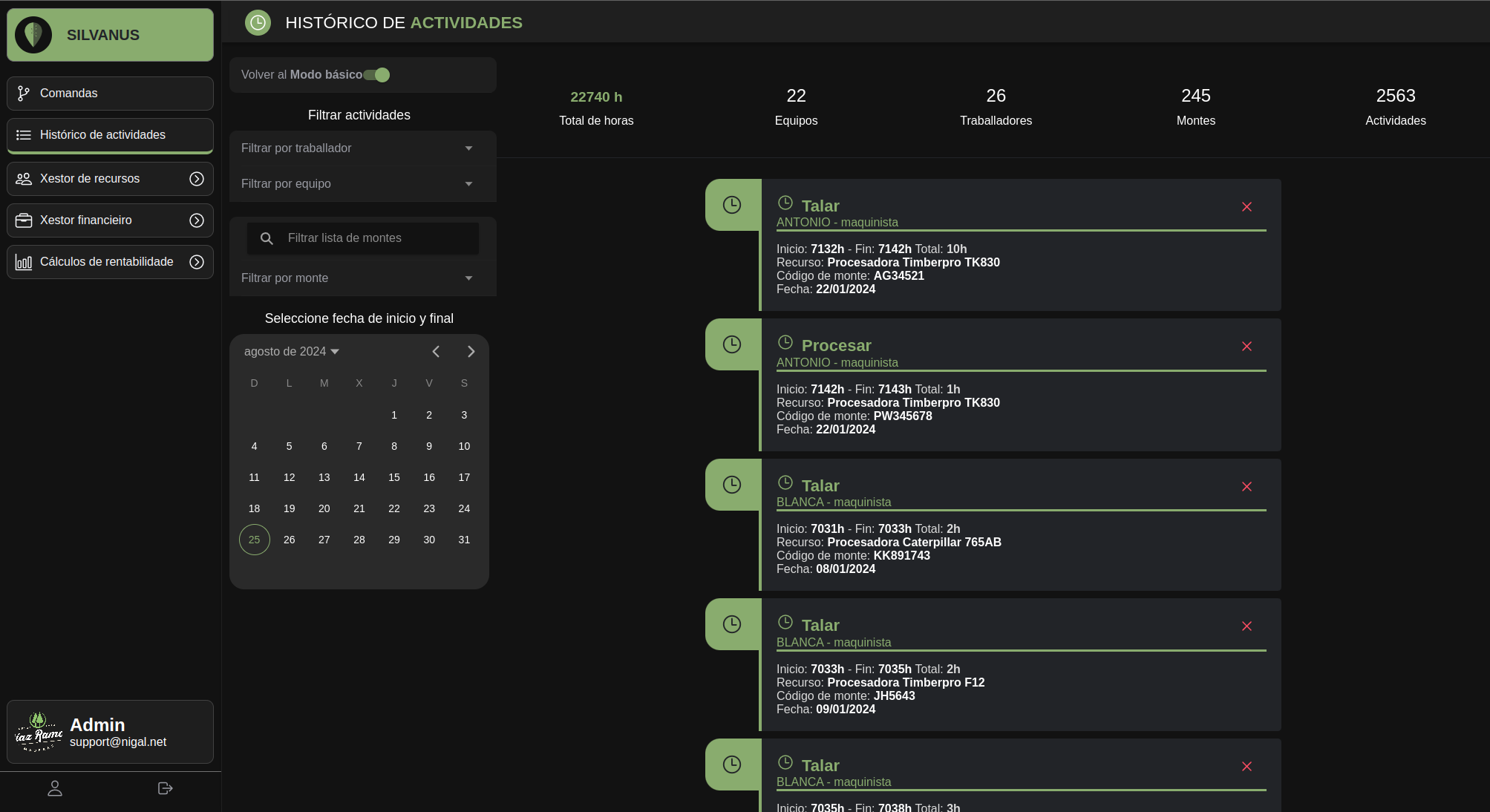Click the Xestor financieiro briefcase icon
1490x812 pixels.
[24, 220]
